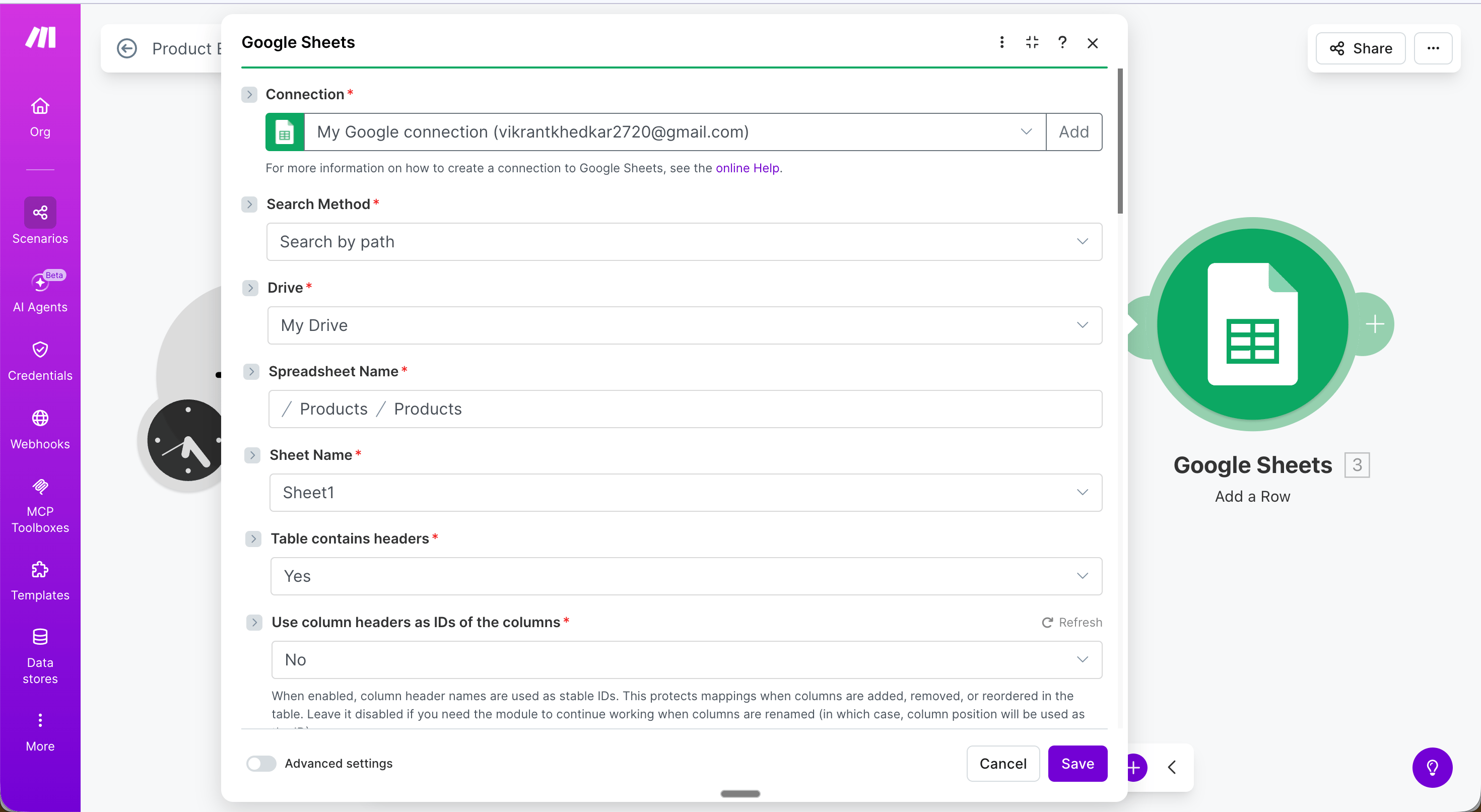The height and width of the screenshot is (812, 1481).
Task: Click the dialog bottom resize handle
Action: pyautogui.click(x=740, y=793)
